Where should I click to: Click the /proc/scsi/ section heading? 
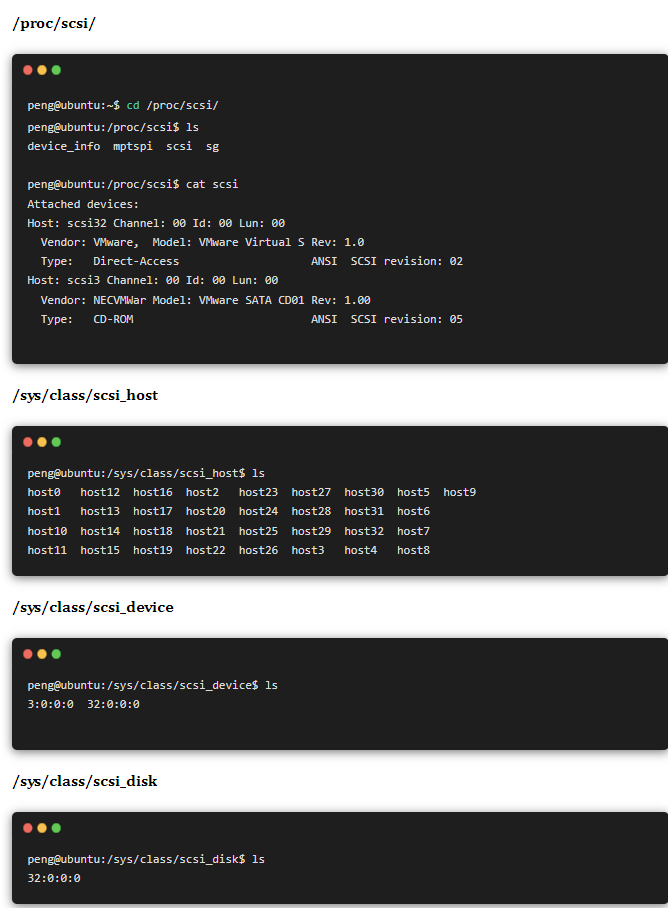coord(54,23)
